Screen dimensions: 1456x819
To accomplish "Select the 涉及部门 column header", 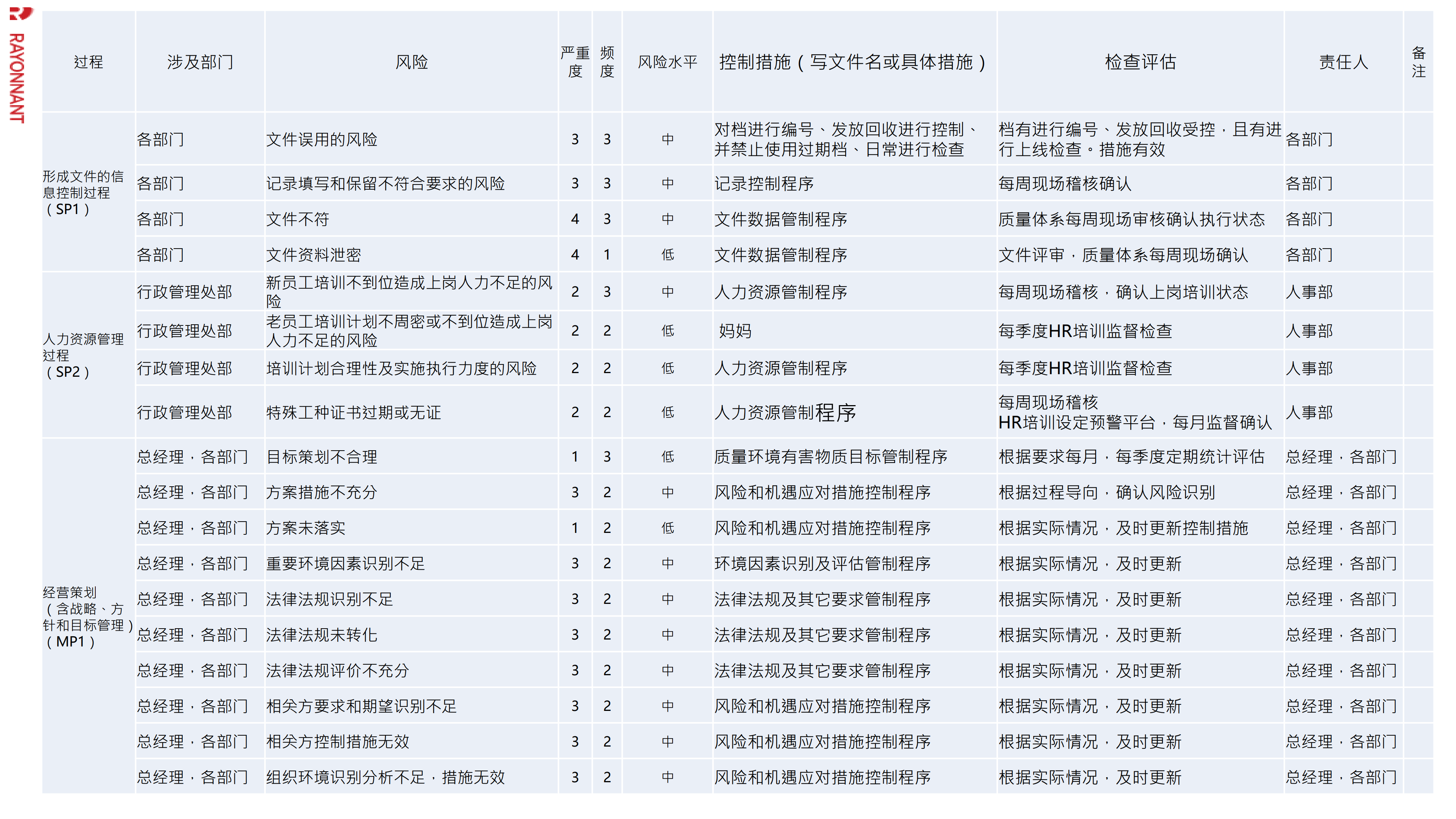I will [x=200, y=62].
